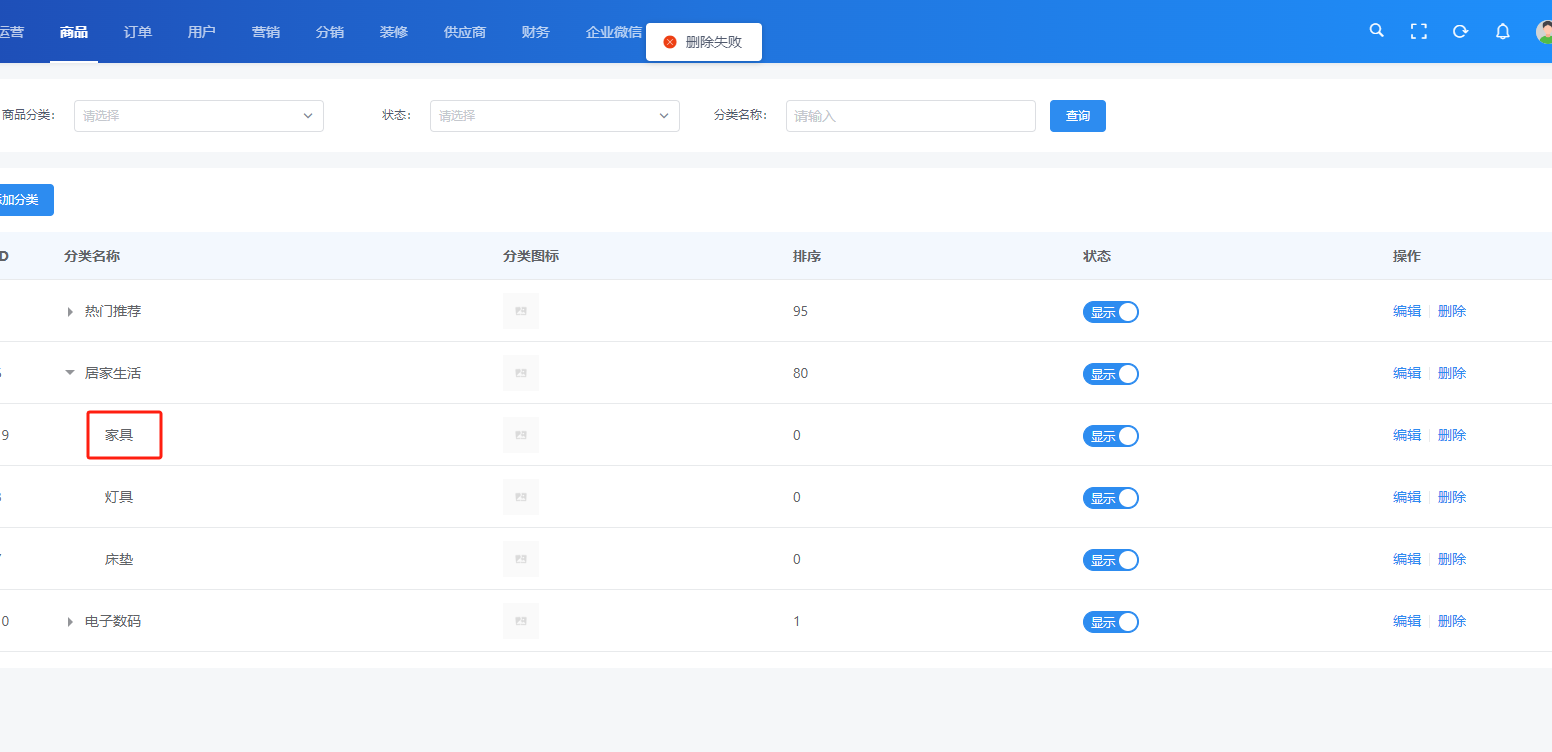Click 删除 for 家具
This screenshot has height=752, width=1552.
pos(1452,435)
